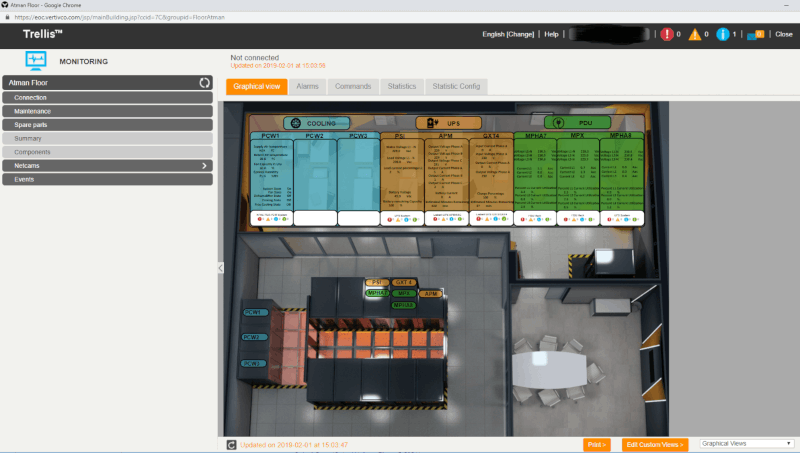Select the APM device tag on floor
Screen dimensions: 800x453
[431, 294]
